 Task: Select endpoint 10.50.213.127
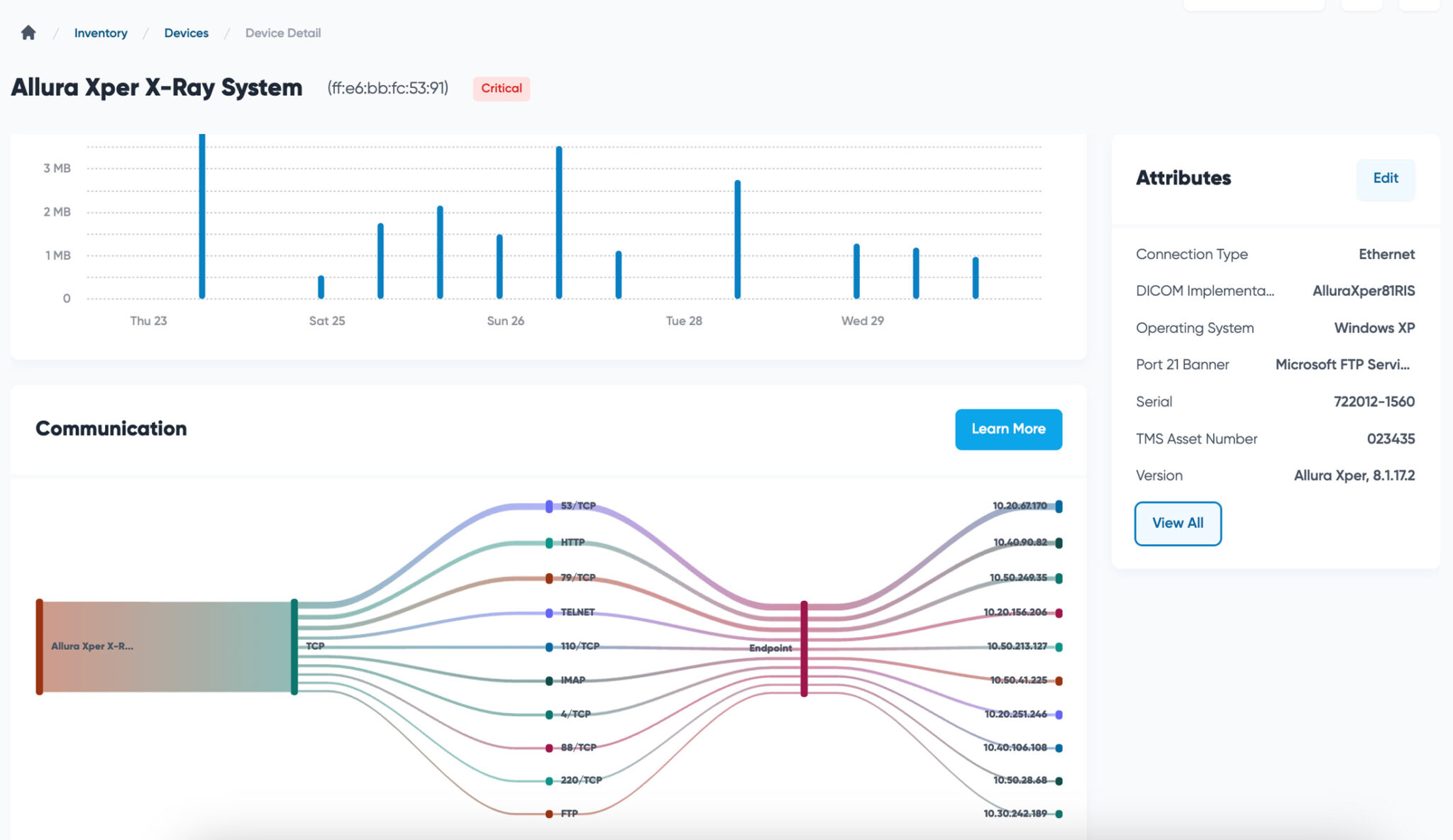click(x=1059, y=647)
